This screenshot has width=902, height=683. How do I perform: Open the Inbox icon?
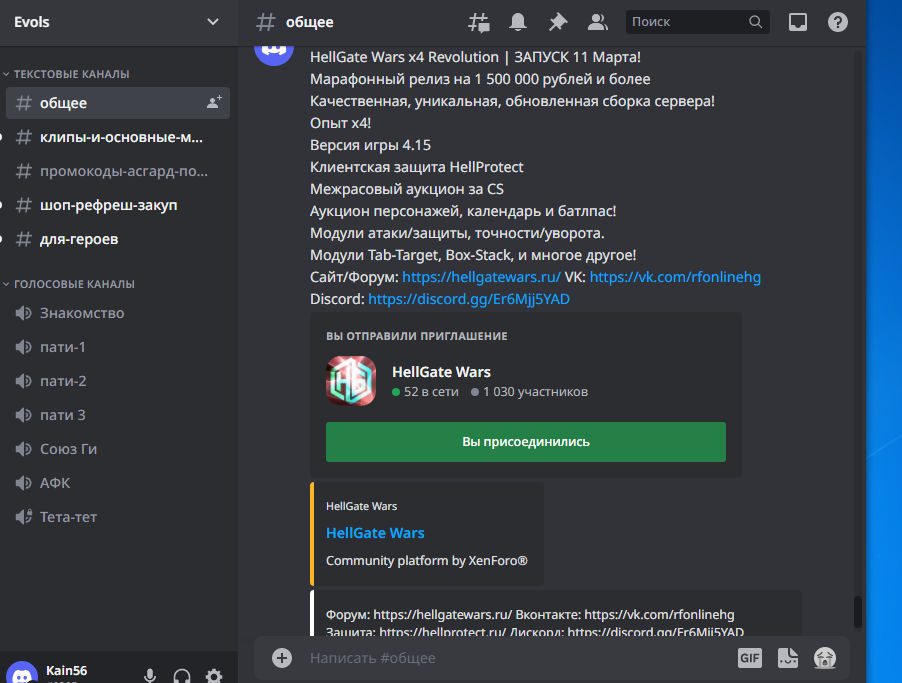click(x=797, y=22)
